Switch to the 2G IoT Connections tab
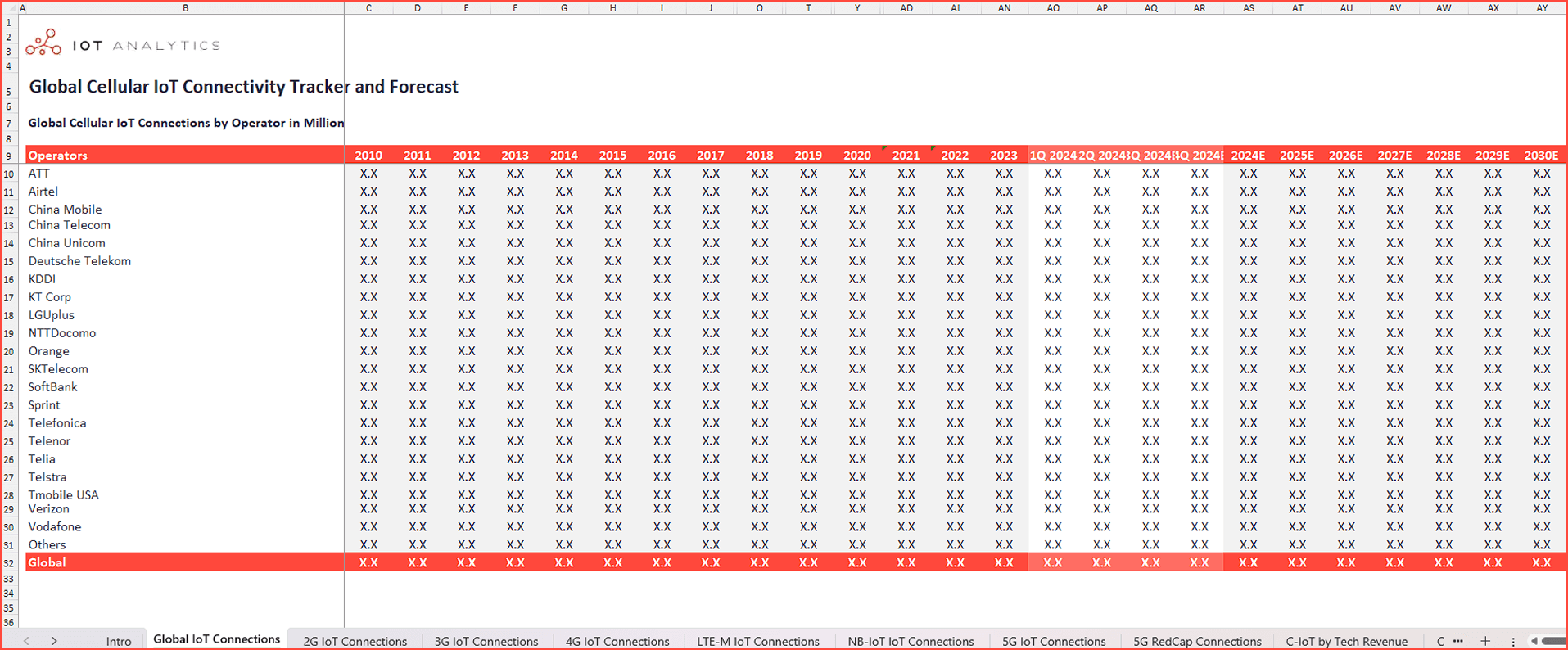Image resolution: width=1568 pixels, height=650 pixels. tap(355, 641)
